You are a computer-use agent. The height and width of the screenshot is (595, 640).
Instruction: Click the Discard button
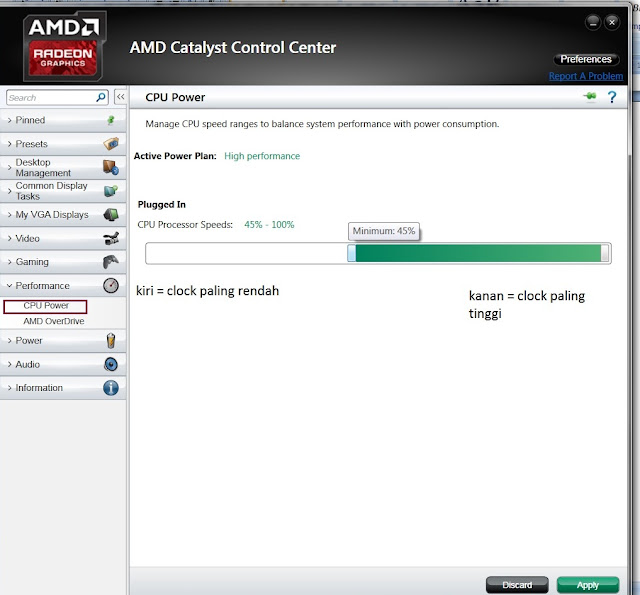517,585
